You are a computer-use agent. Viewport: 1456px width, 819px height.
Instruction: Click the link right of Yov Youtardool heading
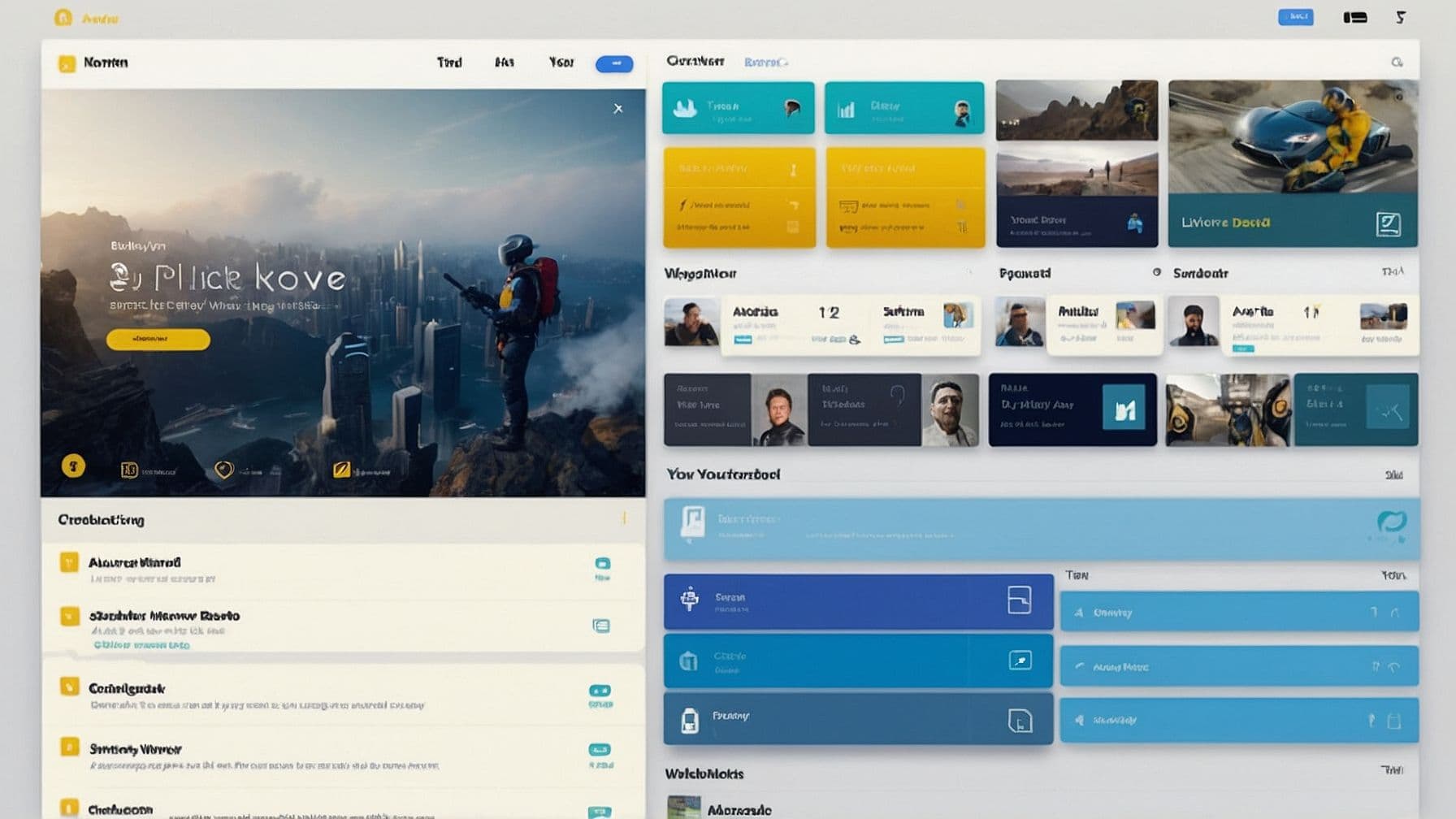[x=1393, y=474]
